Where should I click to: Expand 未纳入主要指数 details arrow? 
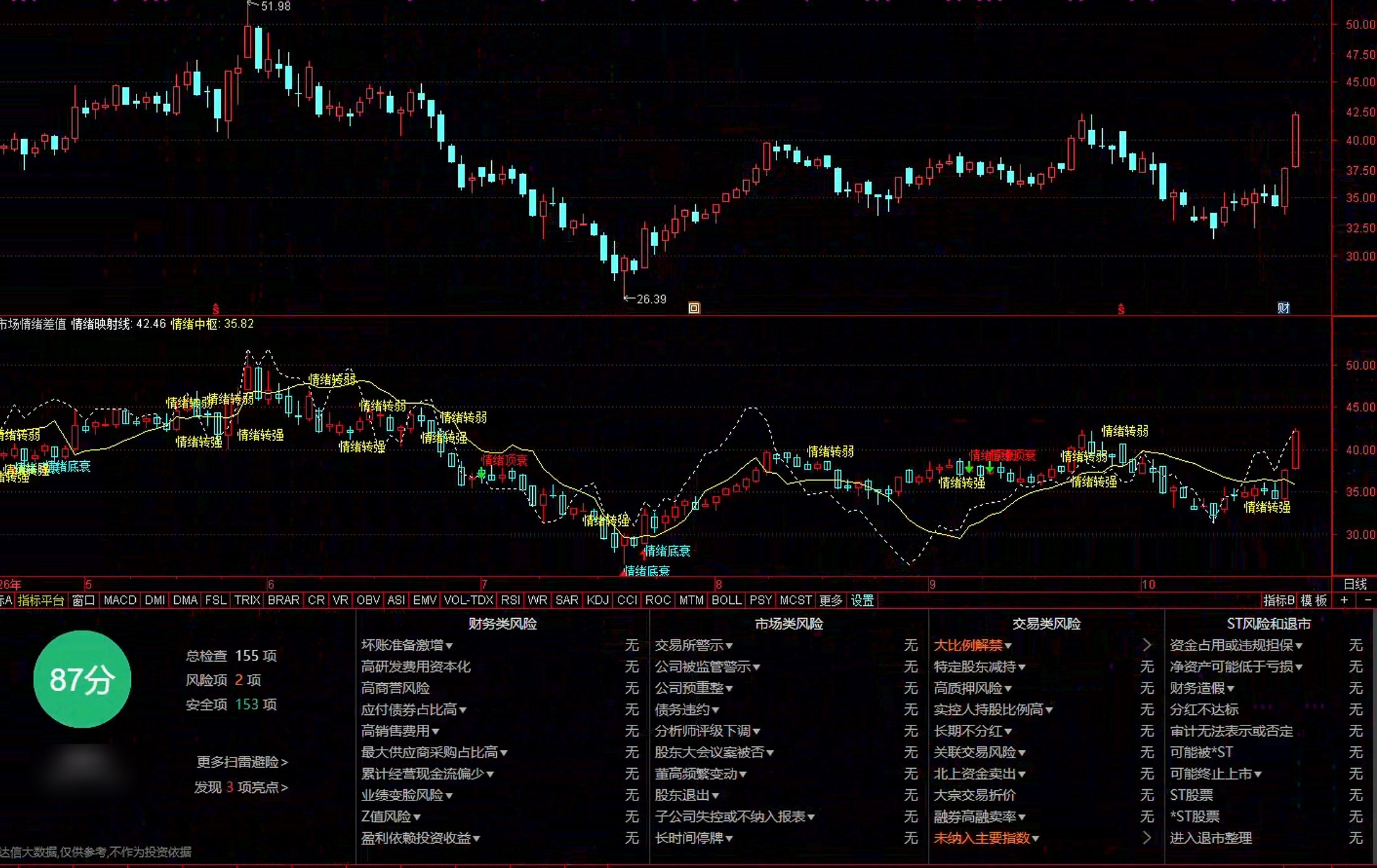click(1146, 838)
